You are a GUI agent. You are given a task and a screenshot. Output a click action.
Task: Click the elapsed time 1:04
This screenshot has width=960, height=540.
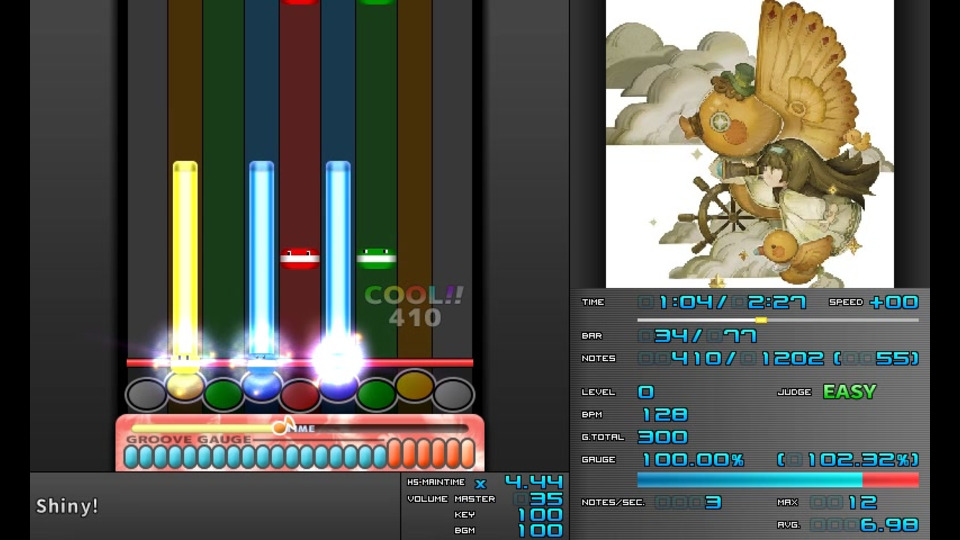pos(686,302)
